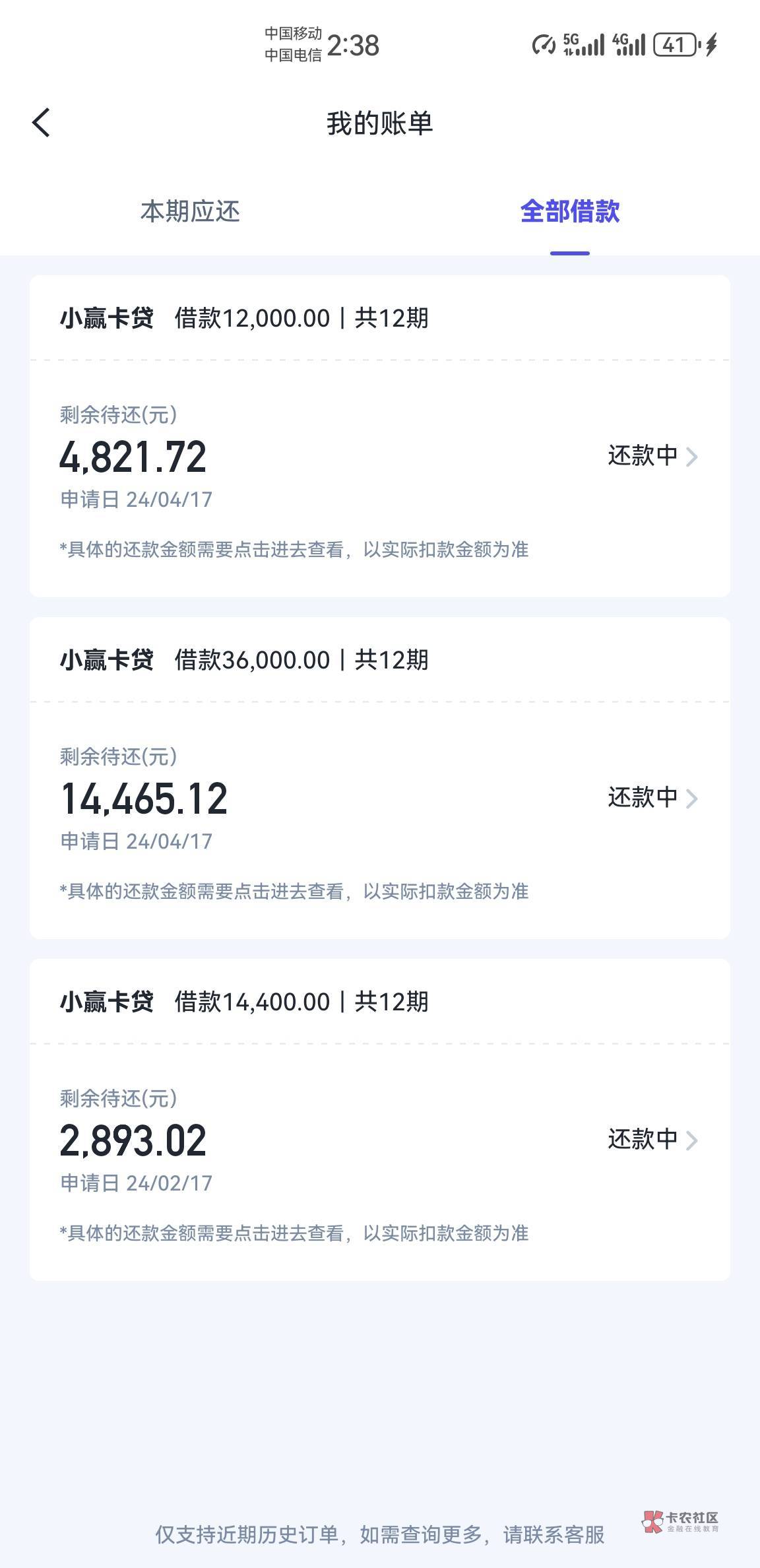Tap the battery indicator in status bar

pos(676,45)
